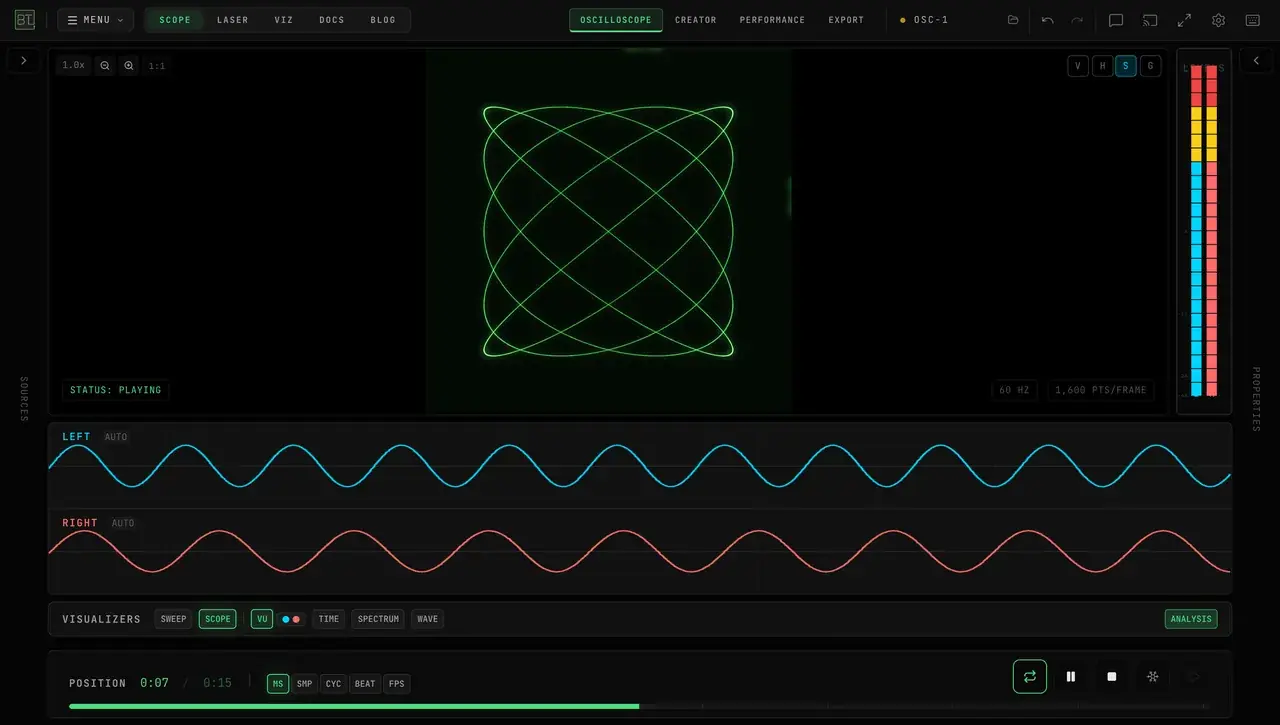
Task: Enter fullscreen with the expand icon
Action: [x=1184, y=20]
